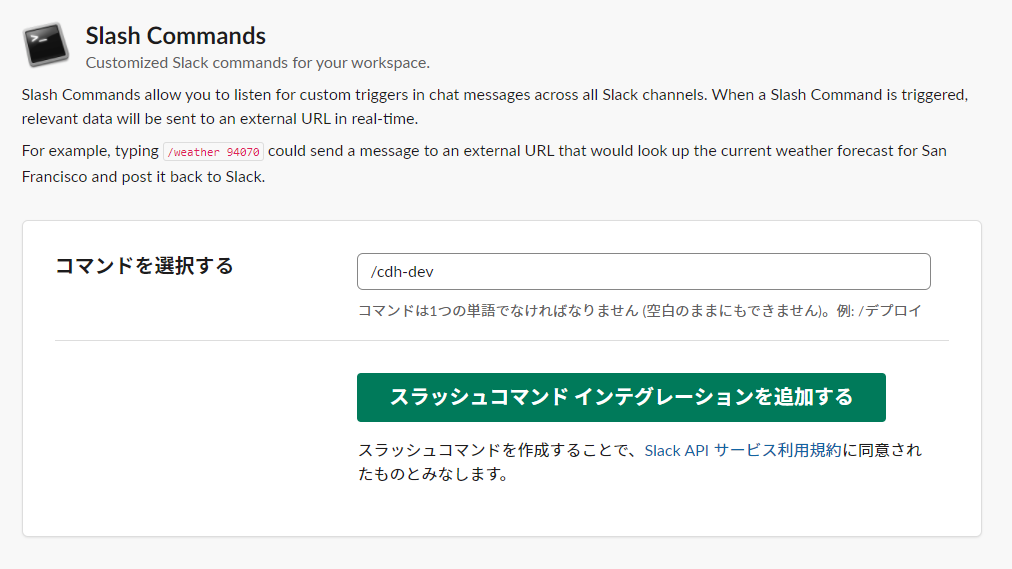The height and width of the screenshot is (569, 1012).
Task: Open the Slack API サービス利用規約 link
Action: [x=743, y=450]
